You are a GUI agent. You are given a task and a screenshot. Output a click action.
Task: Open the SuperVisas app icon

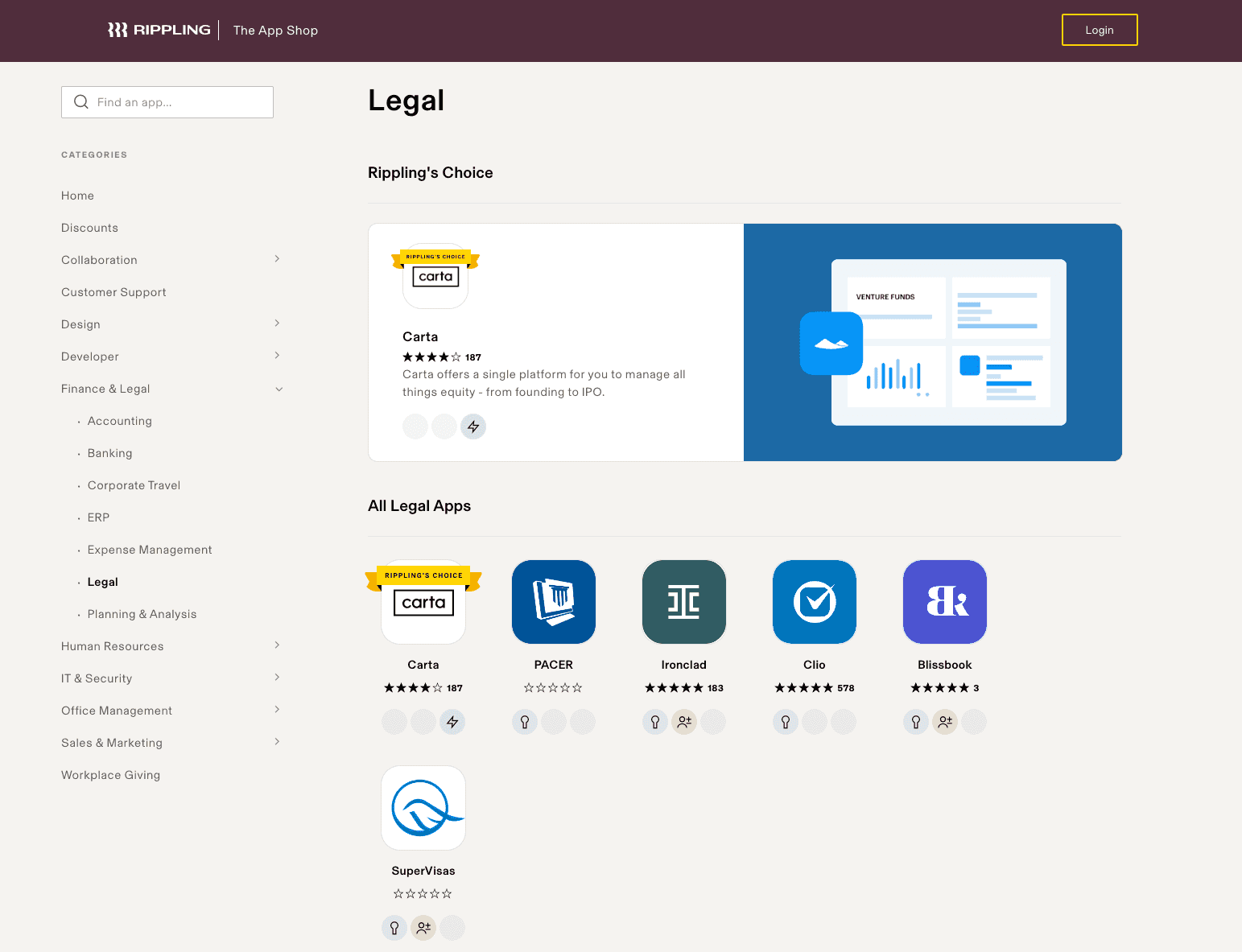(x=423, y=808)
